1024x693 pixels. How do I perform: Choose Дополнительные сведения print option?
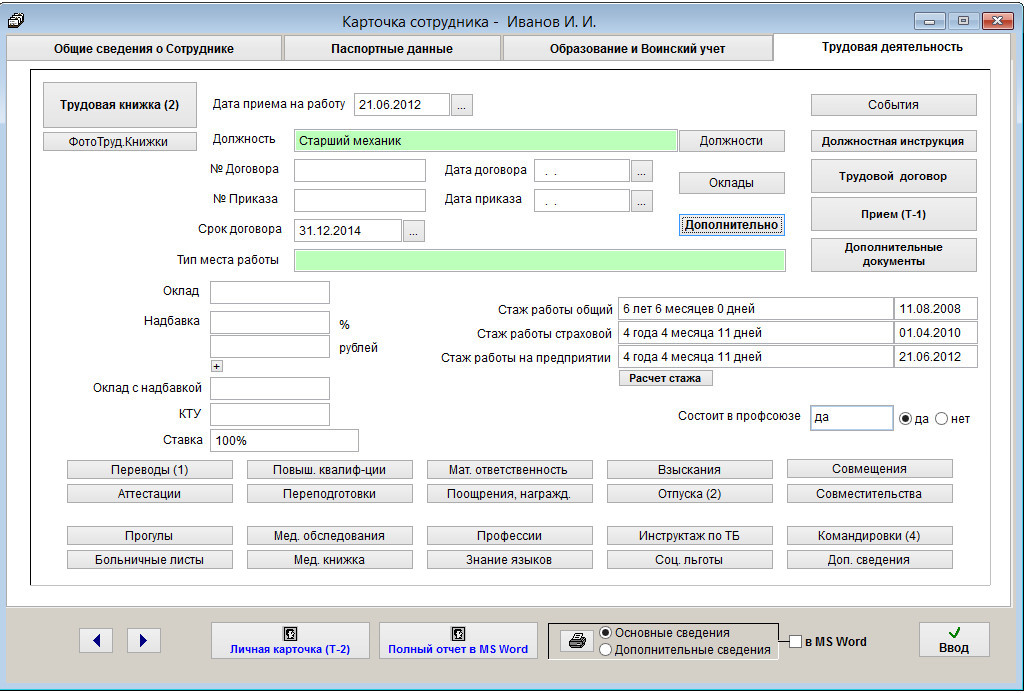pyautogui.click(x=605, y=650)
